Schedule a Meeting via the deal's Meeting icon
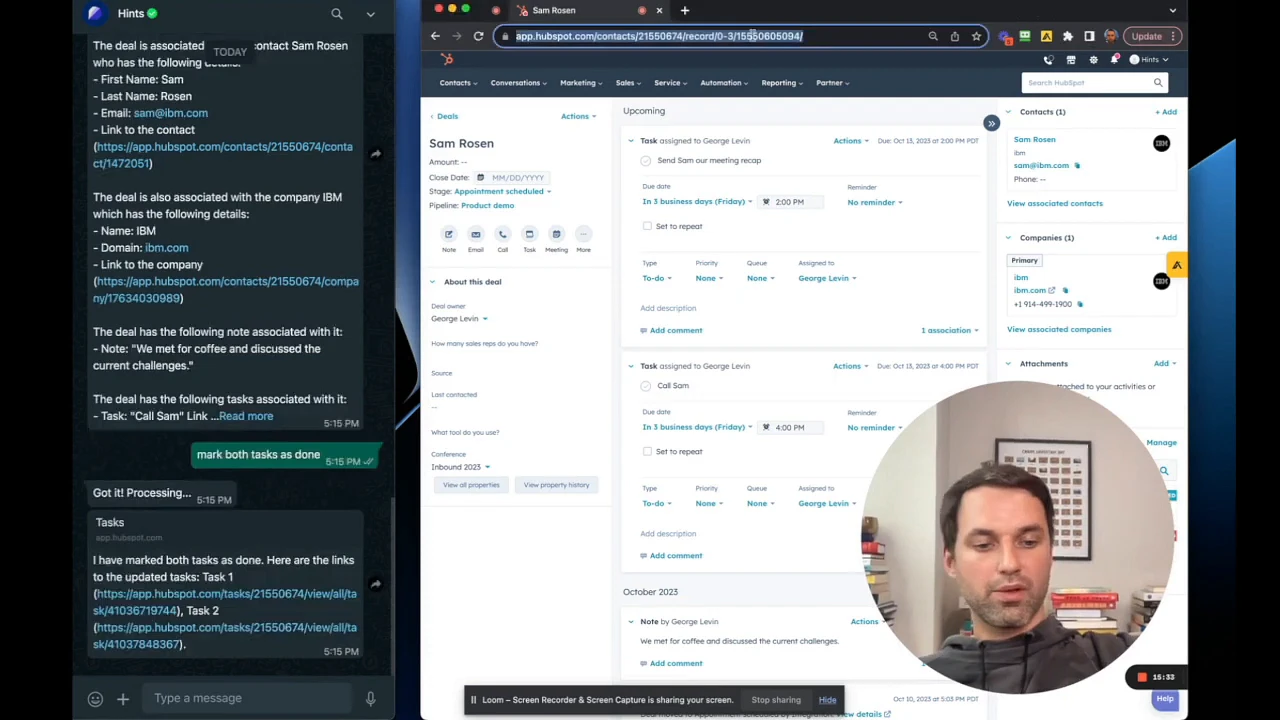This screenshot has width=1280, height=720. point(556,234)
